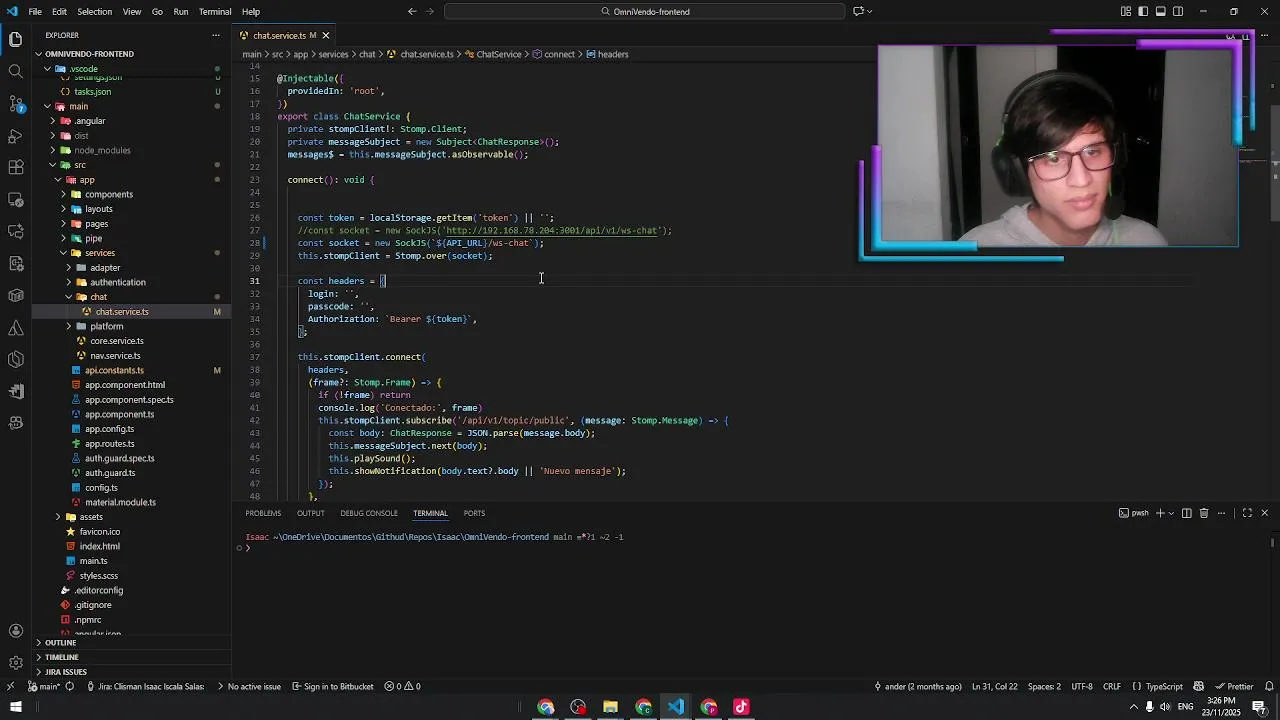This screenshot has height=720, width=1280.
Task: Switch to the DEBUG CONSOLE tab
Action: tap(369, 513)
